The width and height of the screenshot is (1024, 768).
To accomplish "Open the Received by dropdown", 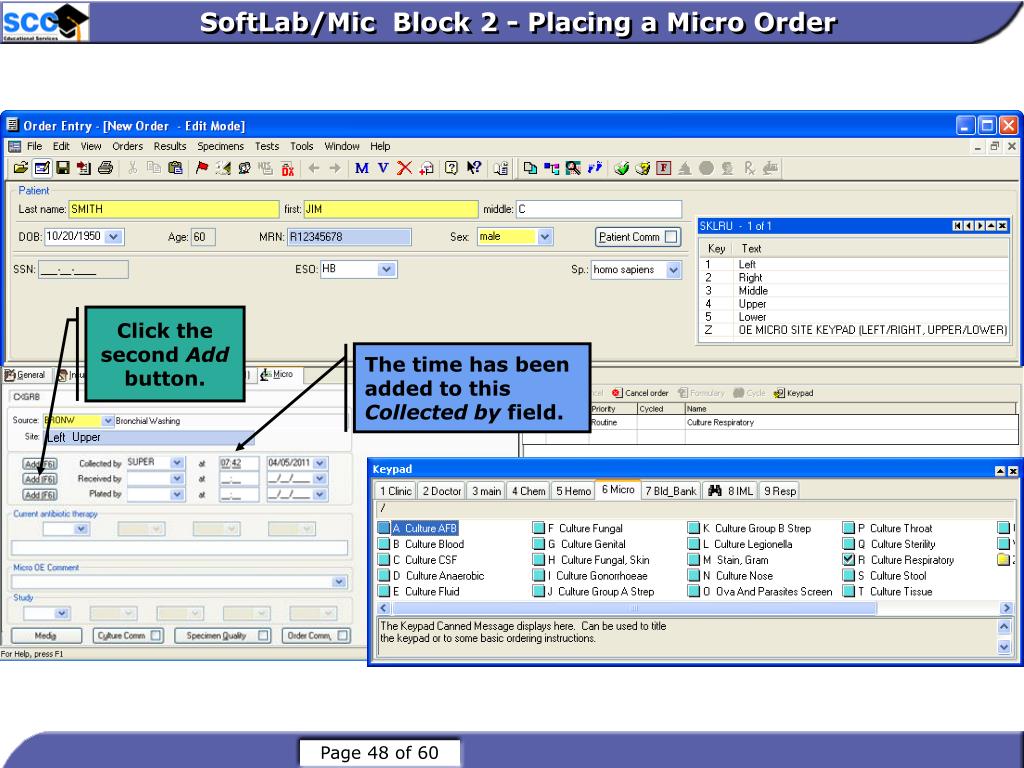I will 177,479.
